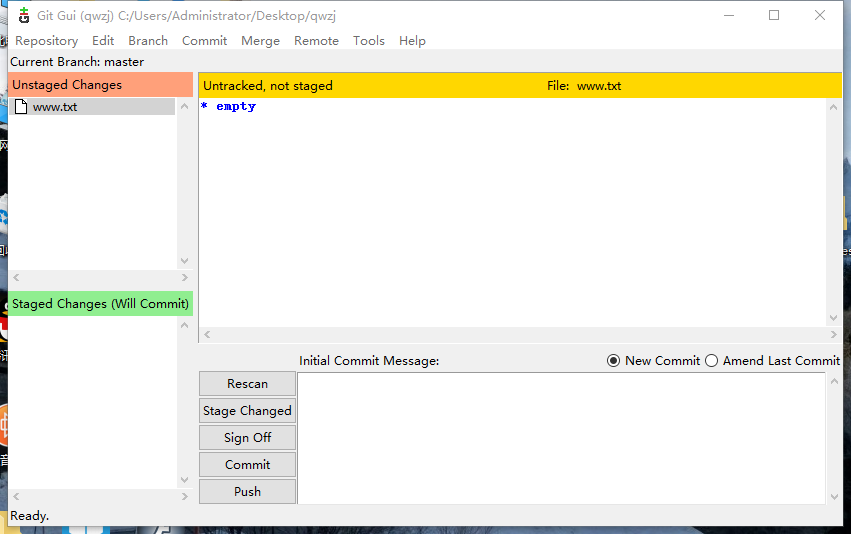Click the Commit button
The width and height of the screenshot is (851, 534).
(247, 465)
